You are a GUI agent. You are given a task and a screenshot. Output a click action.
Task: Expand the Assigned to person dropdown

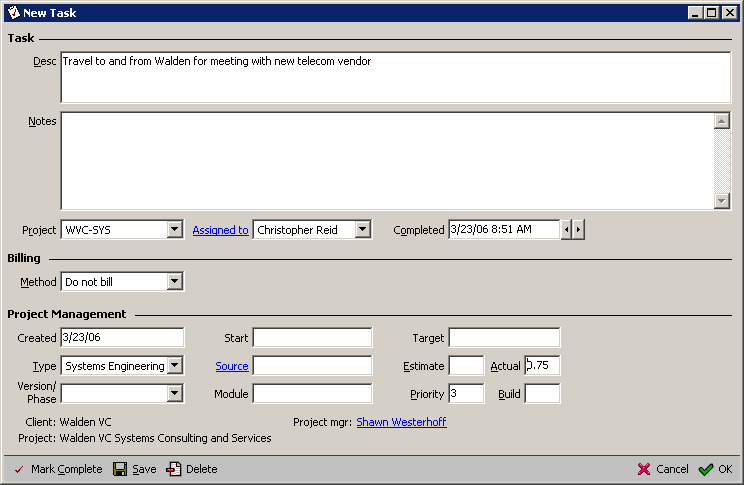click(362, 230)
